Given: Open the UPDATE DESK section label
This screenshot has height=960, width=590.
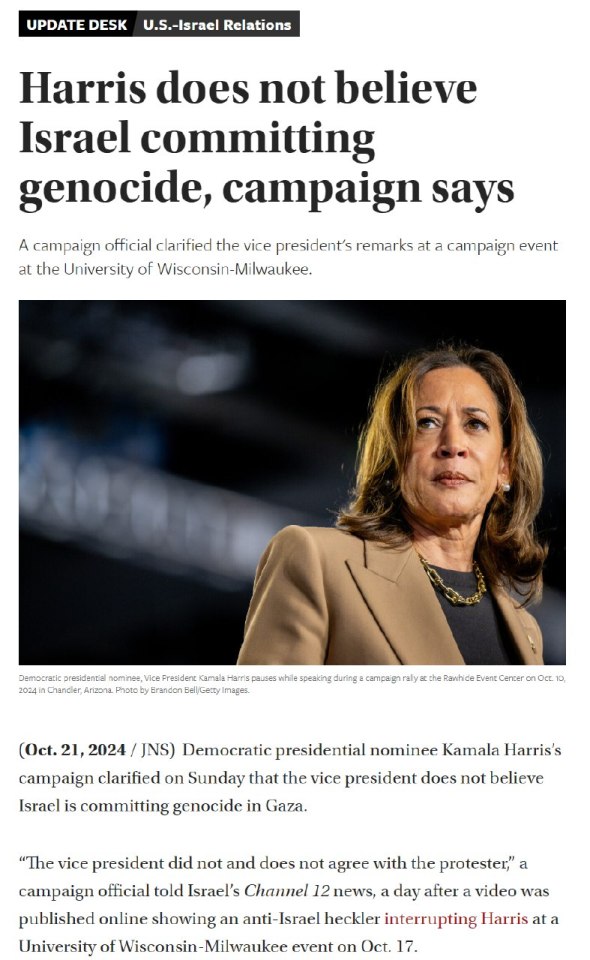Looking at the screenshot, I should pyautogui.click(x=76, y=25).
